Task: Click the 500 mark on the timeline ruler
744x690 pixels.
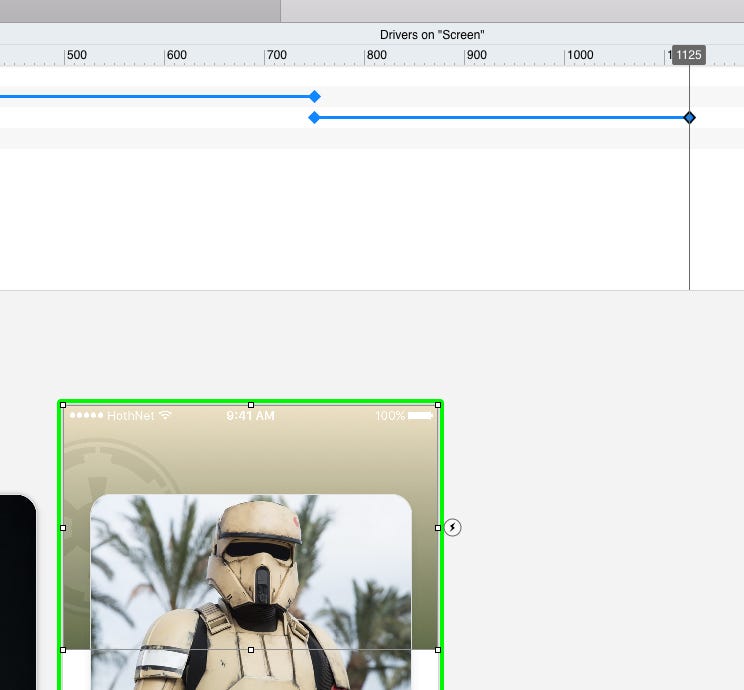Action: coord(76,55)
